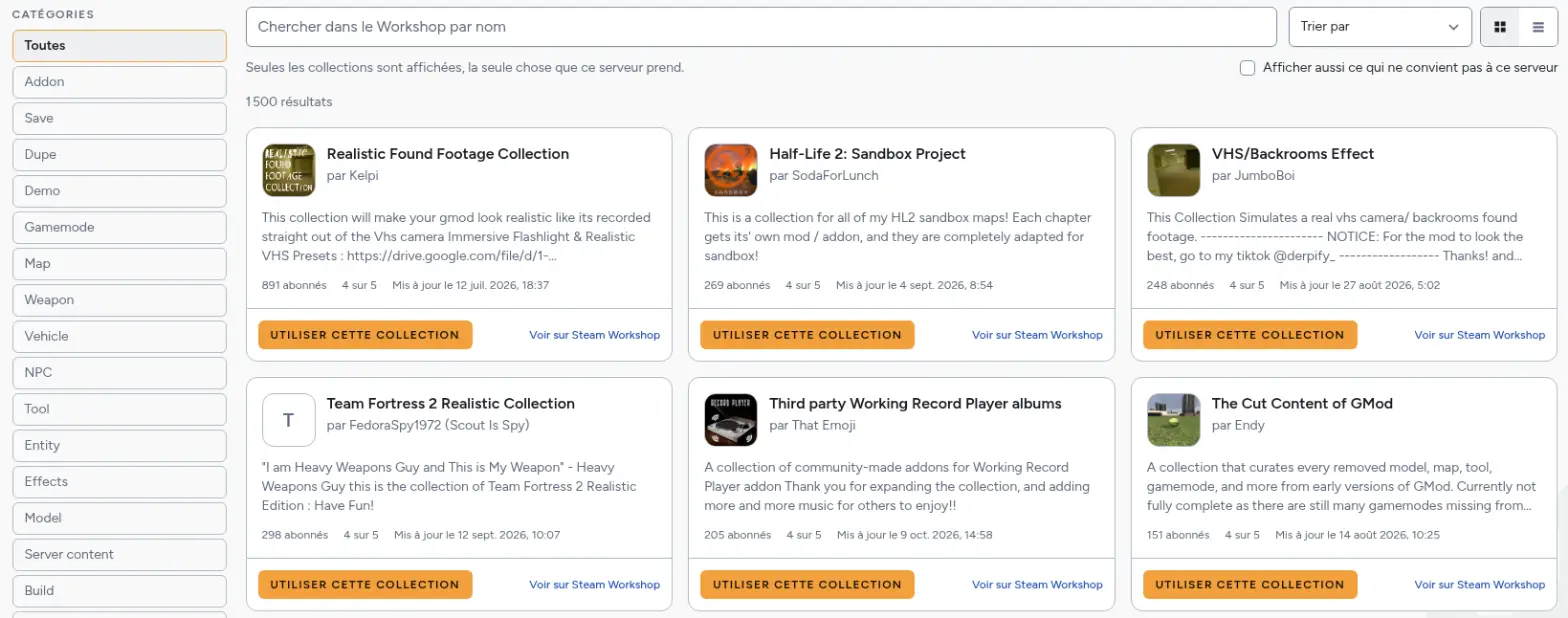1568x618 pixels.
Task: Use the Realistic Found Footage Collection
Action: (365, 335)
